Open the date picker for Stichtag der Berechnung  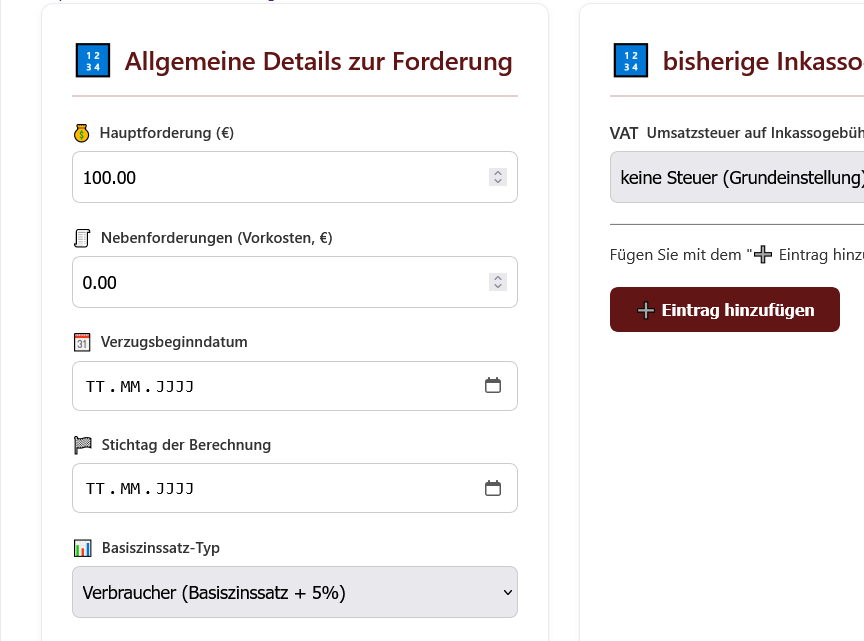coord(493,487)
